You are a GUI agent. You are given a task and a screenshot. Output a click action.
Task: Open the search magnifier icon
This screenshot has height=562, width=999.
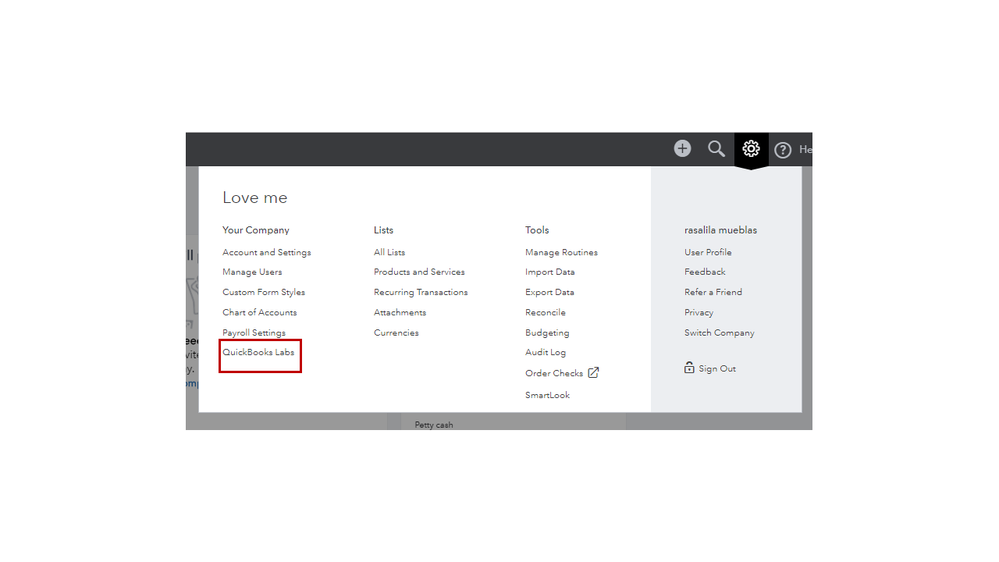tap(716, 148)
